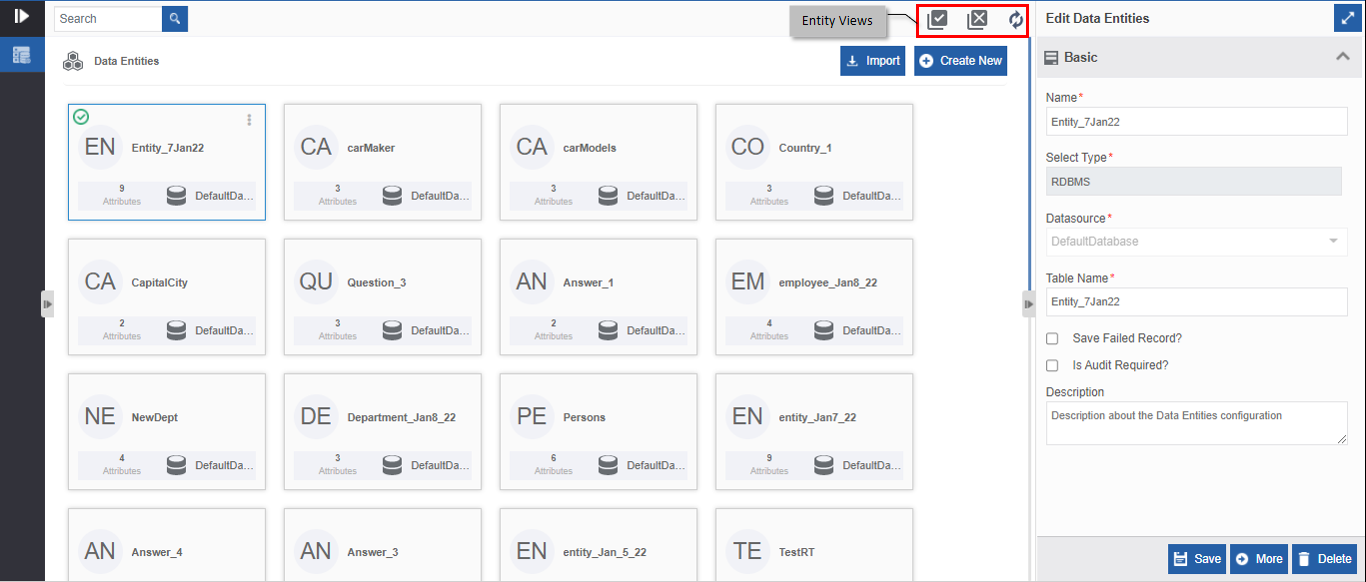Open the top-left application logo menu
This screenshot has height=582, width=1366.
(22, 16)
